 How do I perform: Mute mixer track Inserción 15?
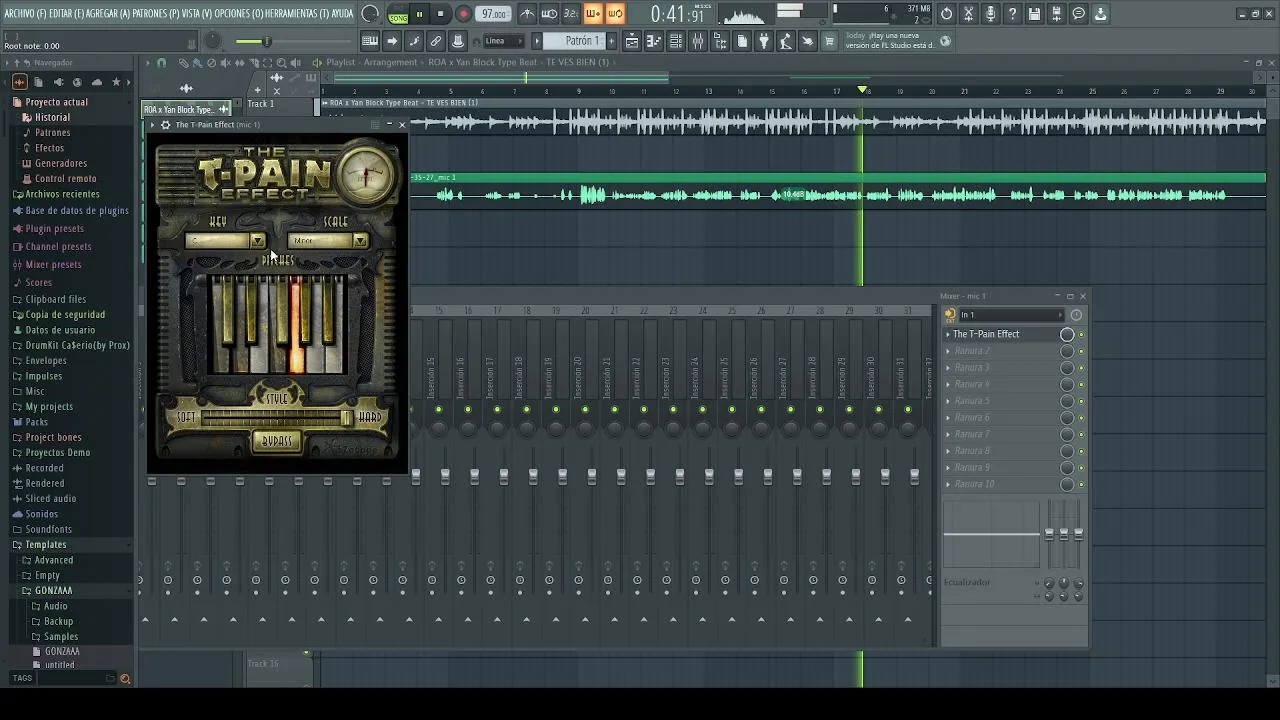(438, 409)
